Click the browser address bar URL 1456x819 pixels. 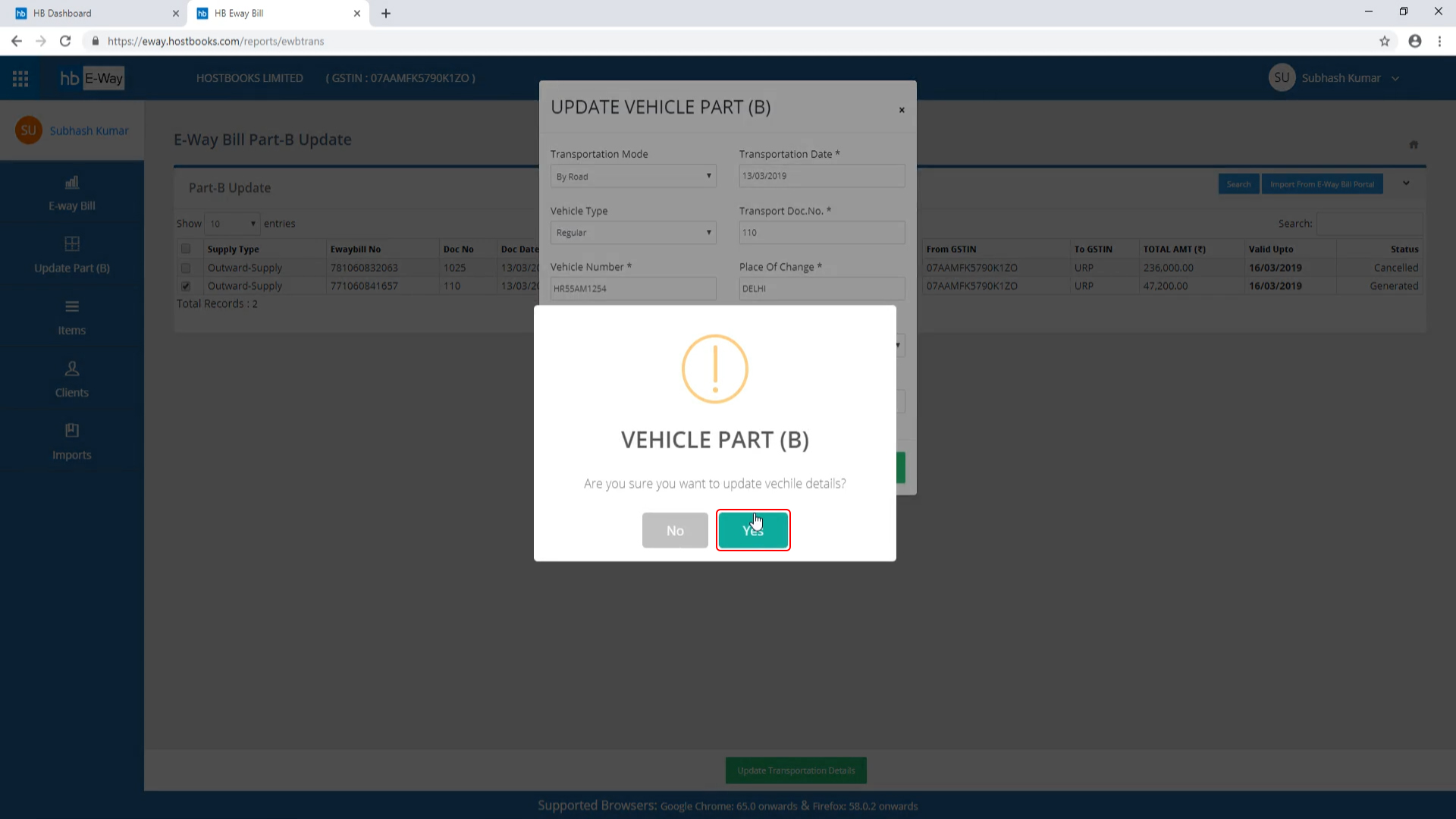pyautogui.click(x=215, y=41)
